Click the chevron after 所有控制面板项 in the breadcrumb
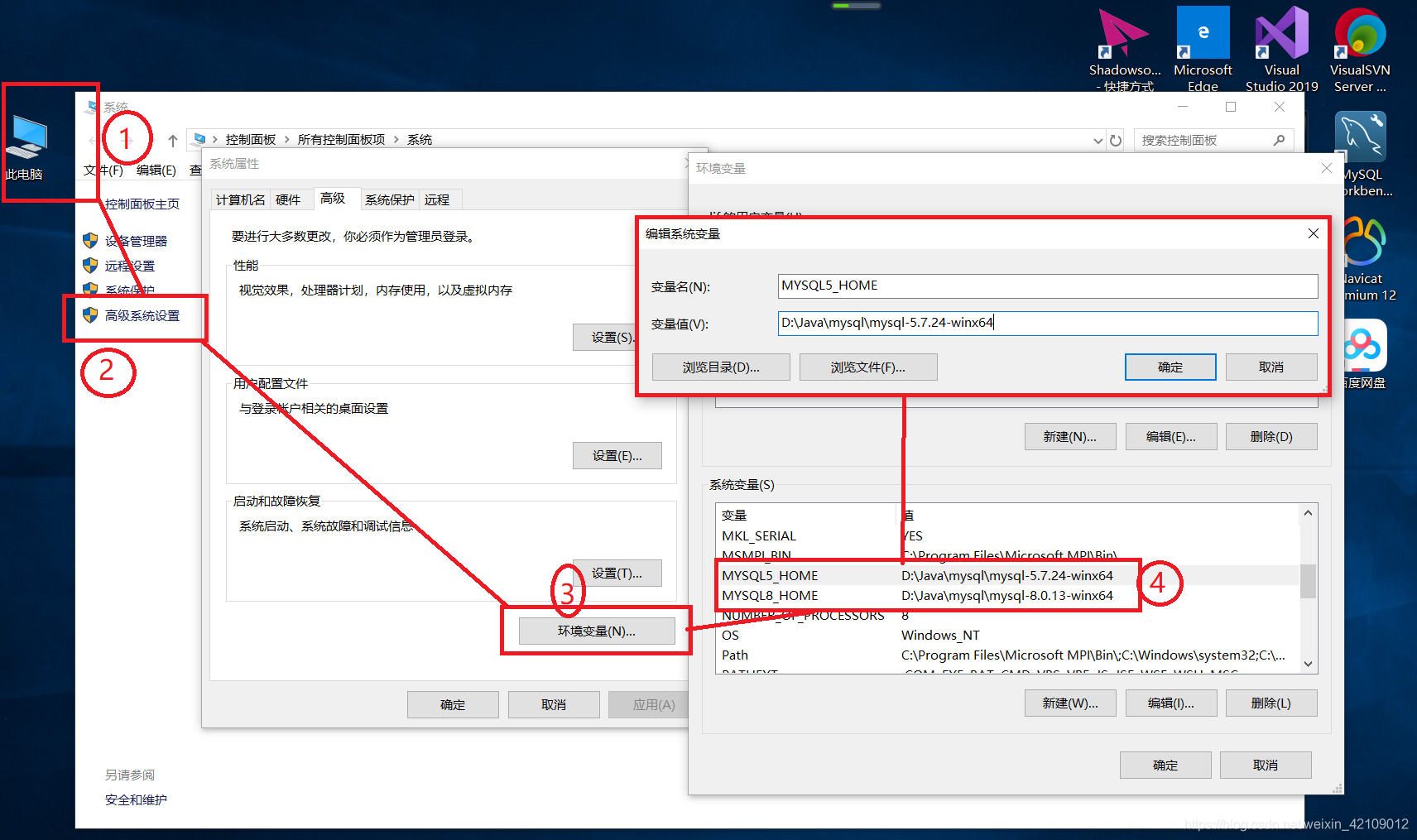Image resolution: width=1417 pixels, height=840 pixels. pos(396,140)
